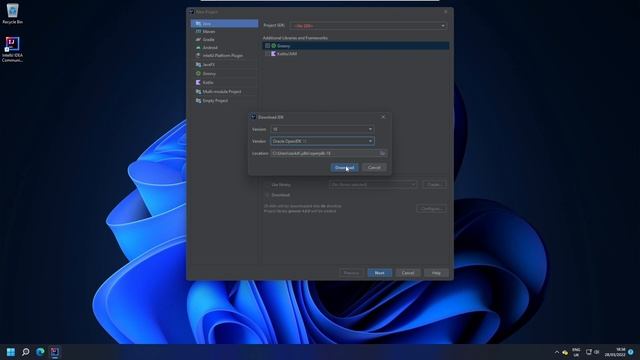Click Next button in New Project
Viewport: 640px width, 360px height.
[x=380, y=273]
